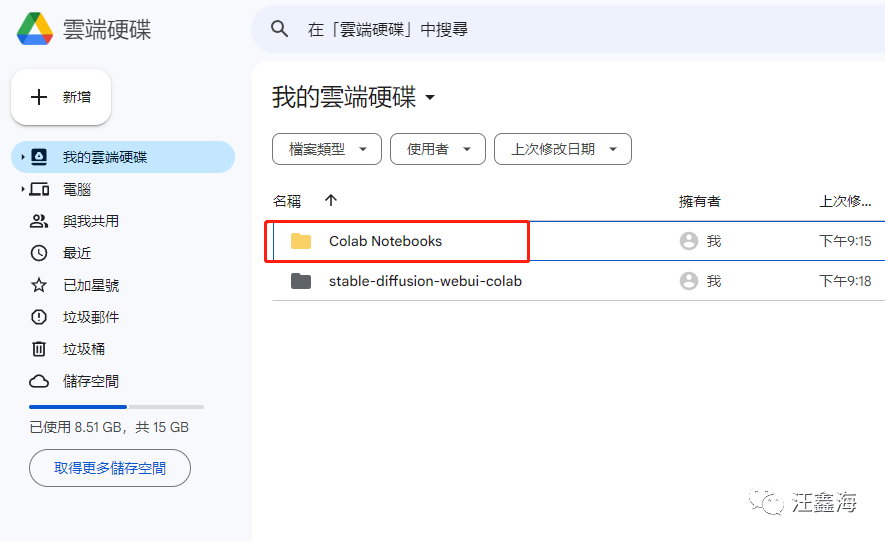Click owner 我 in Colab Notebooks row

714,241
